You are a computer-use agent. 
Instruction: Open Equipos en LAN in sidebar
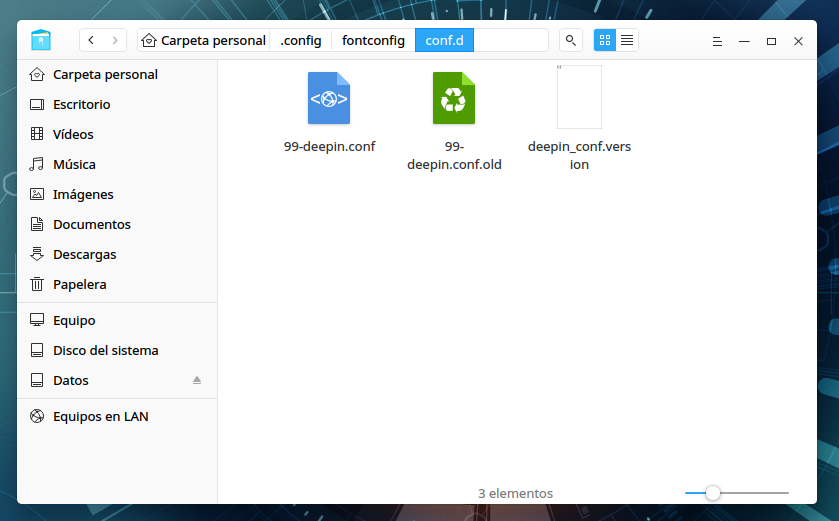point(100,416)
